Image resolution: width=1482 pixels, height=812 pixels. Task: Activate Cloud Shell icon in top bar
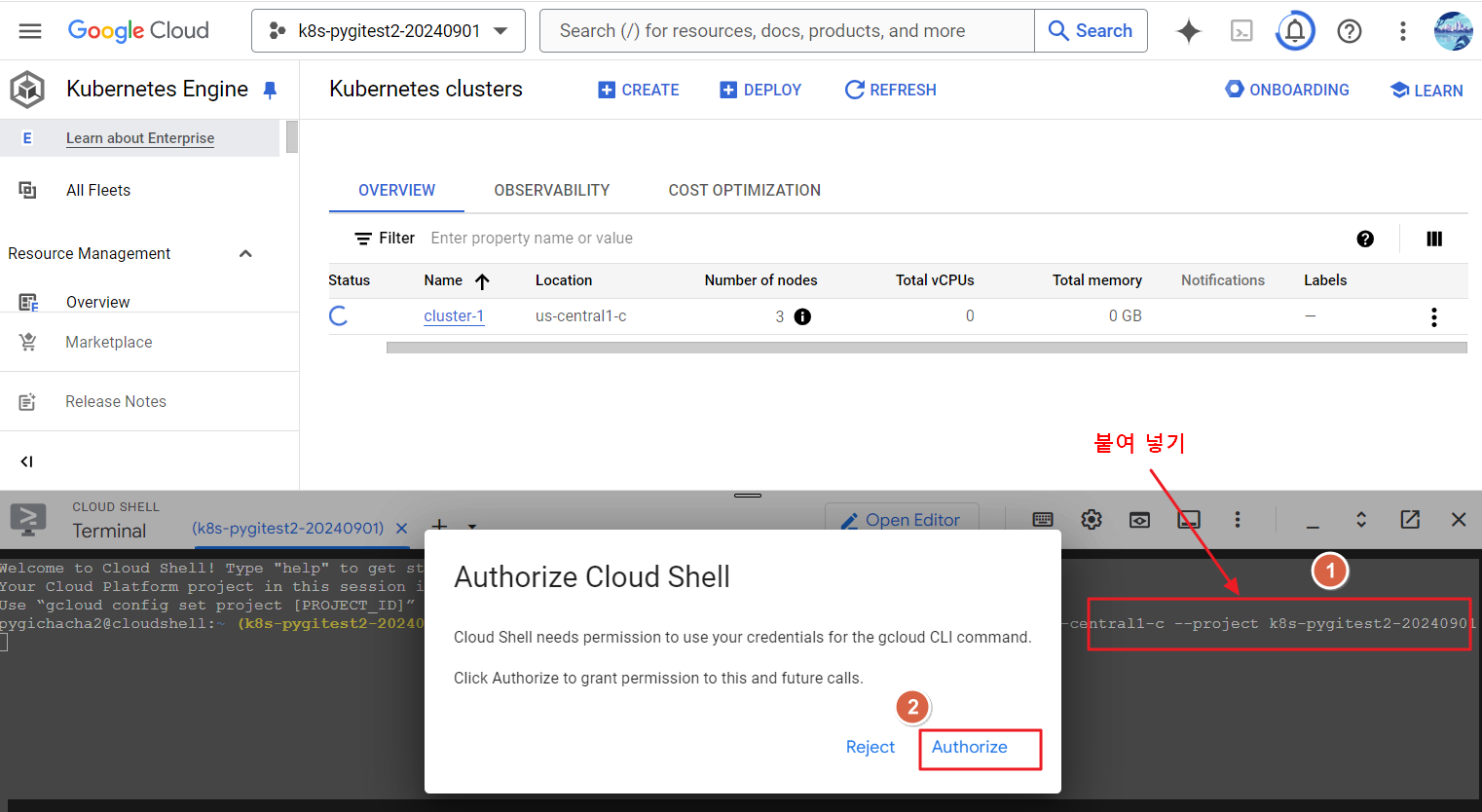click(x=1241, y=31)
